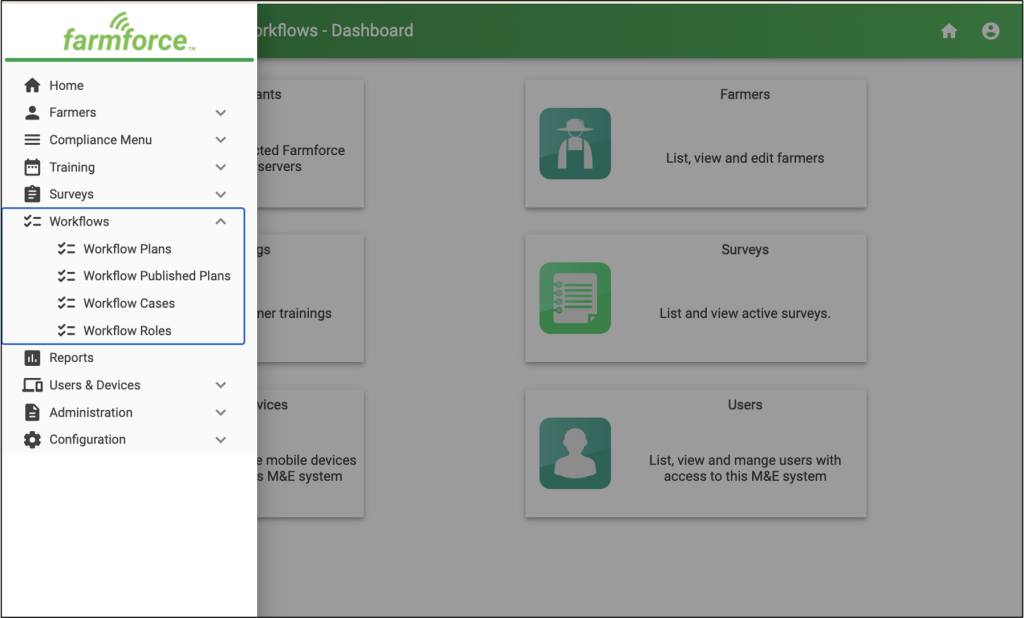This screenshot has height=618, width=1024.
Task: Click the Surveys card document icon
Action: 575,298
